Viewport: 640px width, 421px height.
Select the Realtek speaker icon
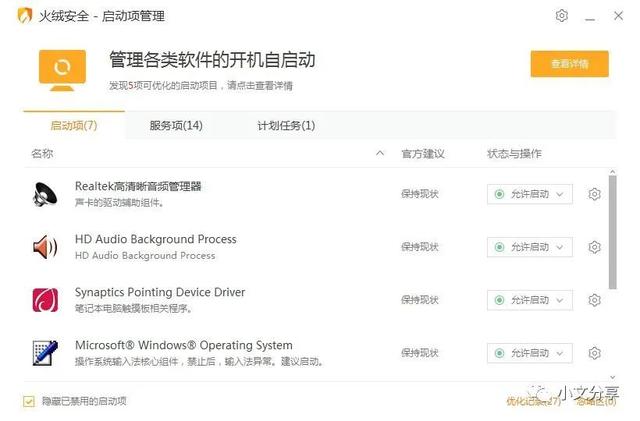pyautogui.click(x=46, y=194)
